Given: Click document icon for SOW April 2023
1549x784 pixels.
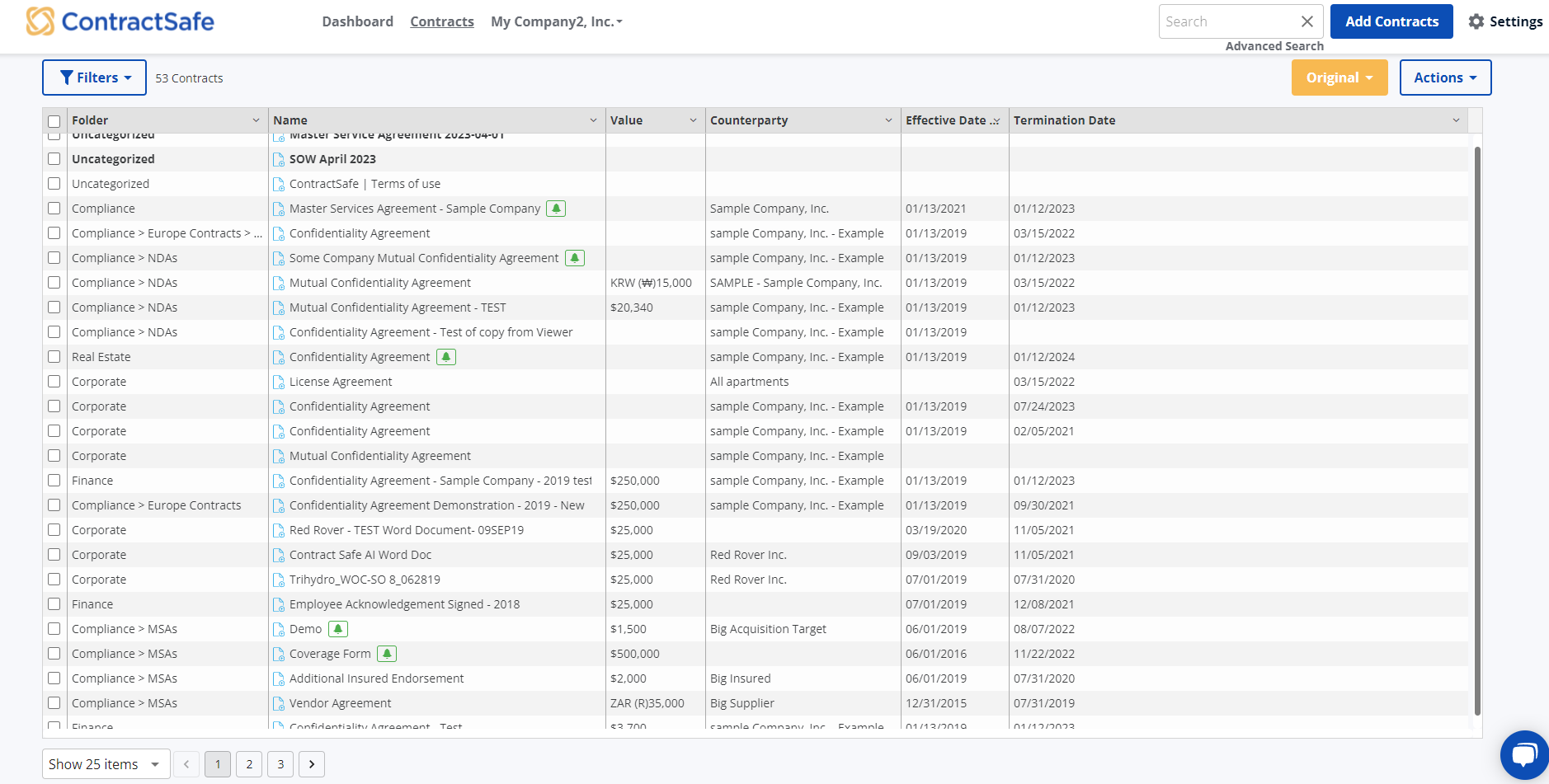Looking at the screenshot, I should (x=279, y=159).
